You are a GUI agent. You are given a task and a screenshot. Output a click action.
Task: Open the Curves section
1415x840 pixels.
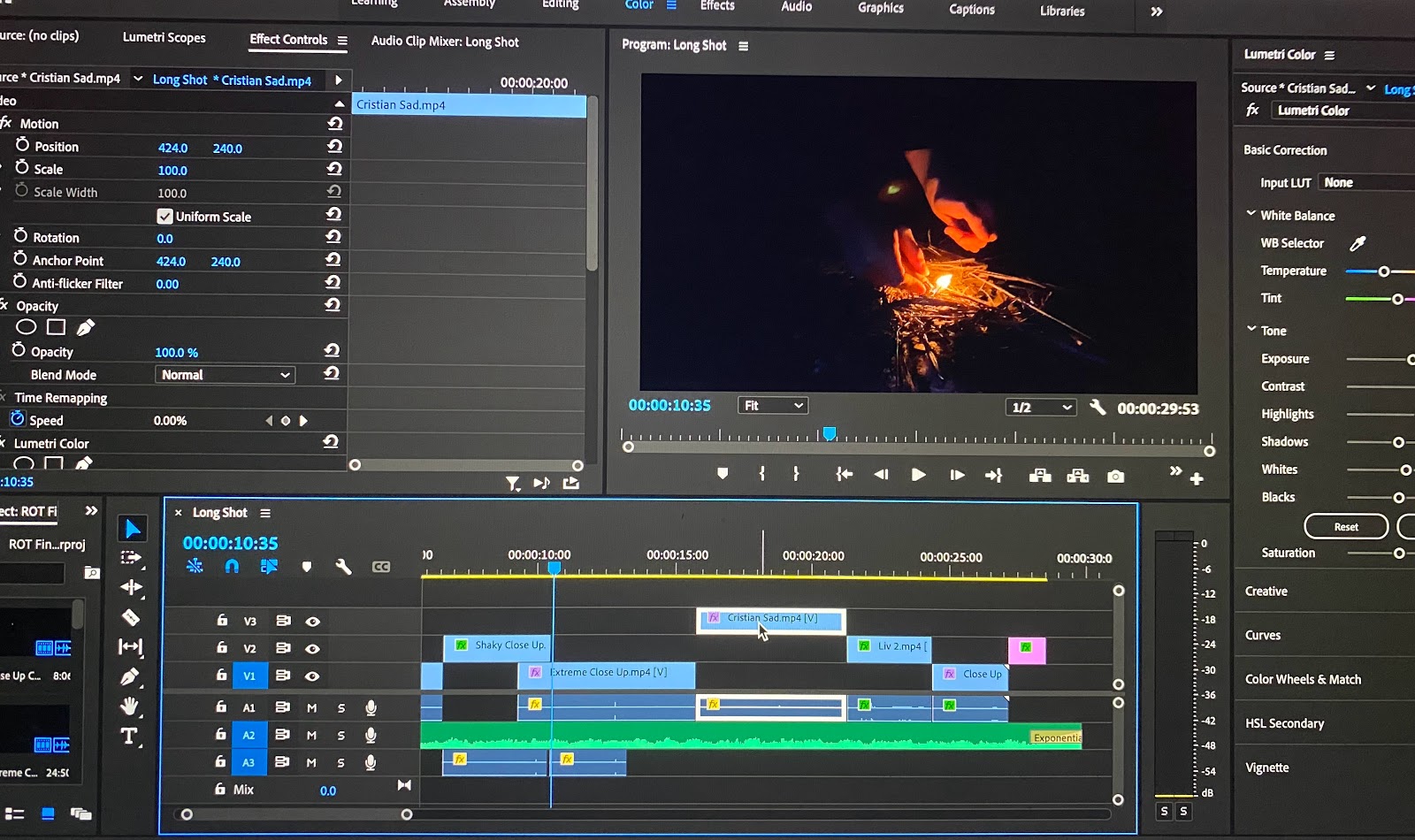[x=1262, y=636]
